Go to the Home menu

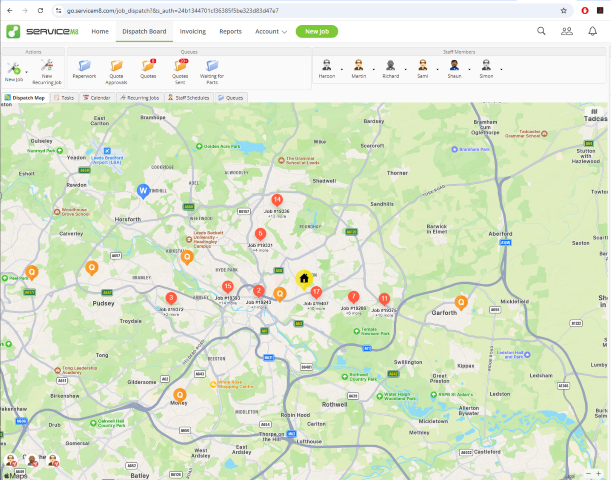pos(100,32)
